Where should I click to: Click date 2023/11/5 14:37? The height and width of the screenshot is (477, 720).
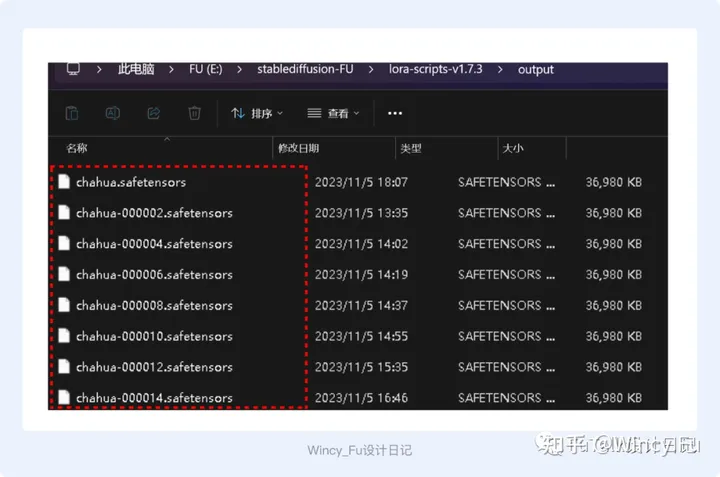(361, 305)
